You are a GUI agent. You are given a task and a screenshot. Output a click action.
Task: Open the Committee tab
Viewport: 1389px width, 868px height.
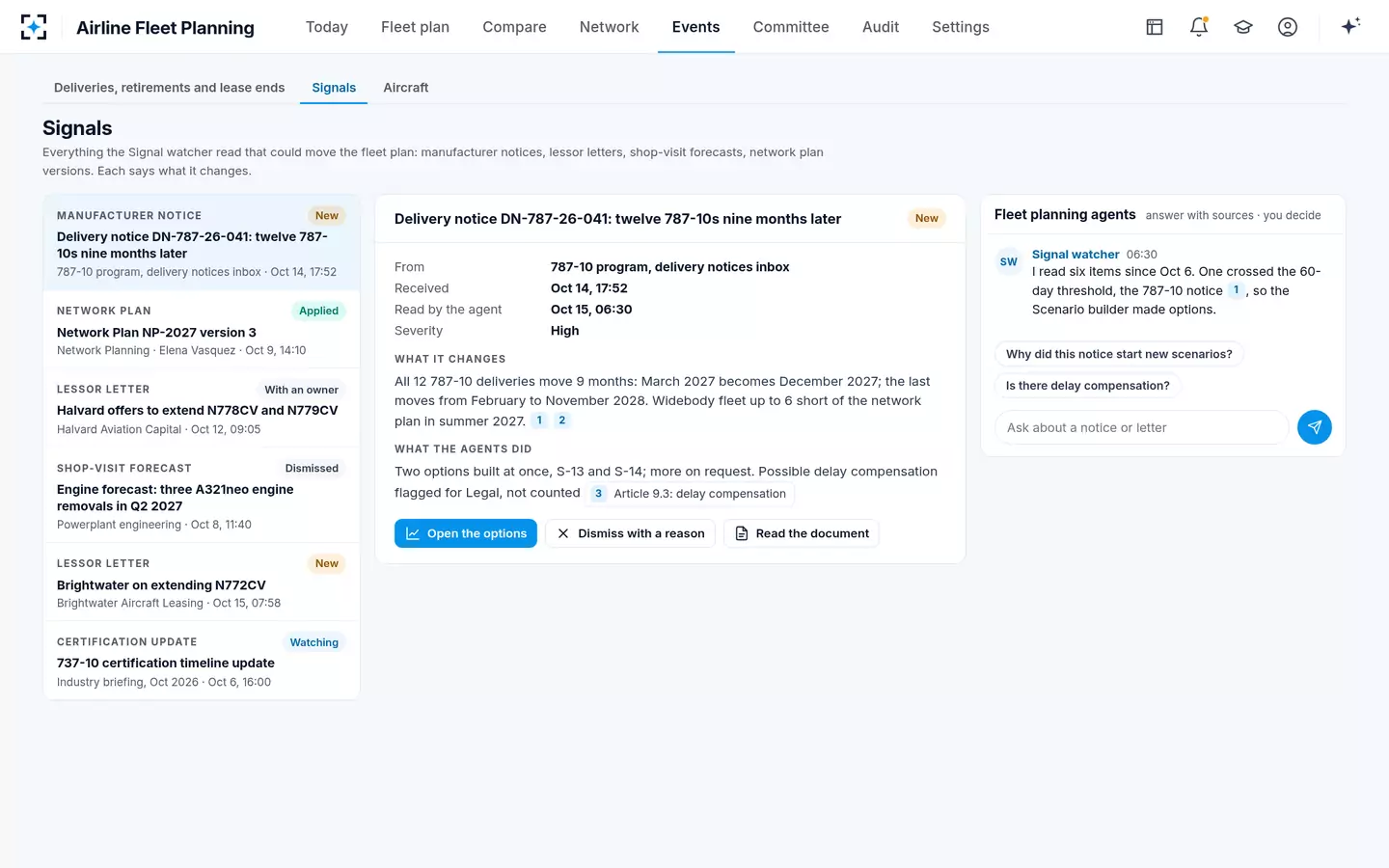coord(791,27)
